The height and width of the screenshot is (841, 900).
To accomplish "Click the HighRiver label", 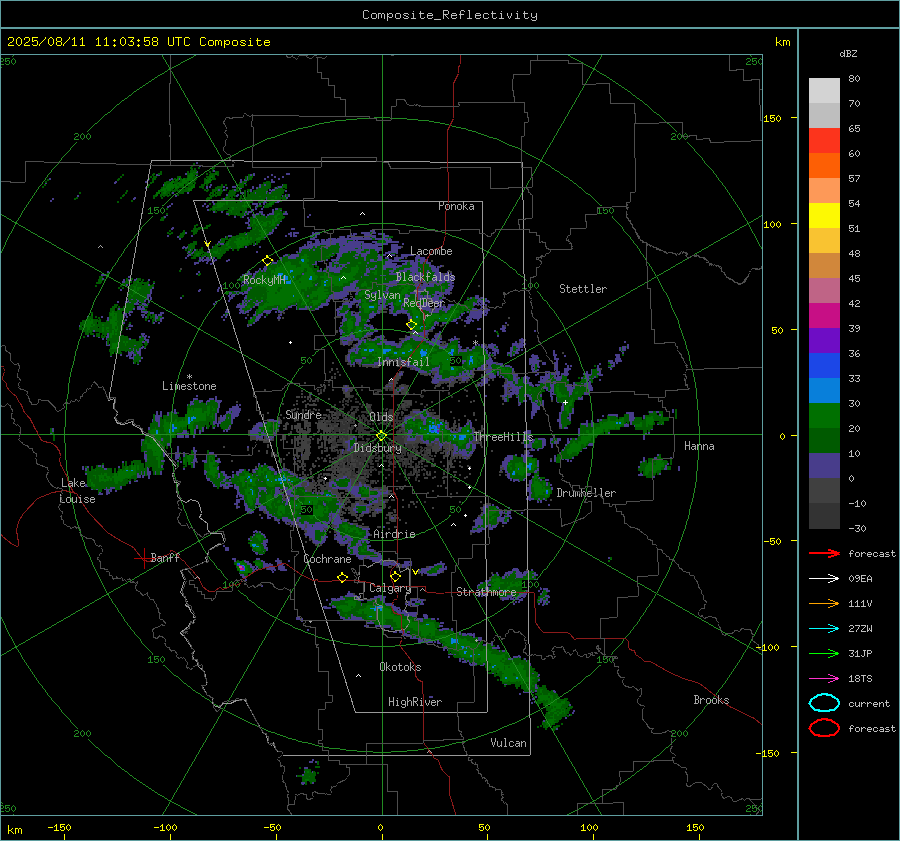I will coord(415,702).
